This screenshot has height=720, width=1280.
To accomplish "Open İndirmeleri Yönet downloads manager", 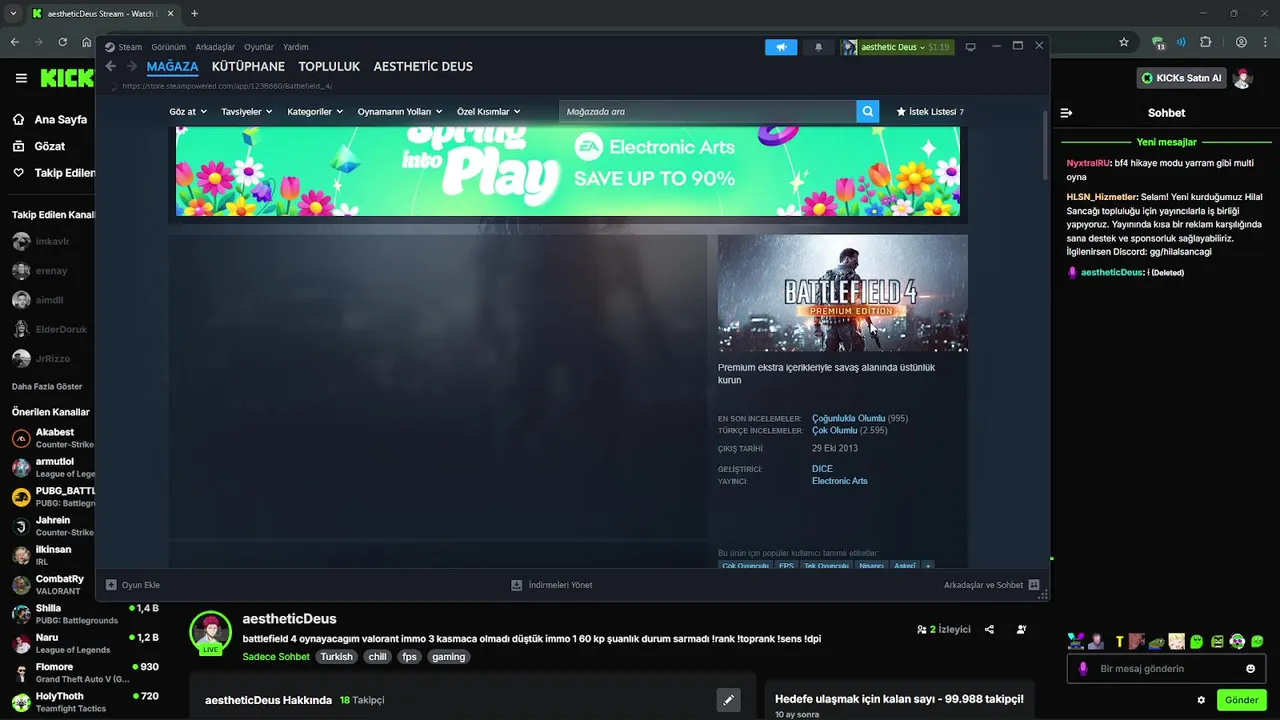I will 552,585.
